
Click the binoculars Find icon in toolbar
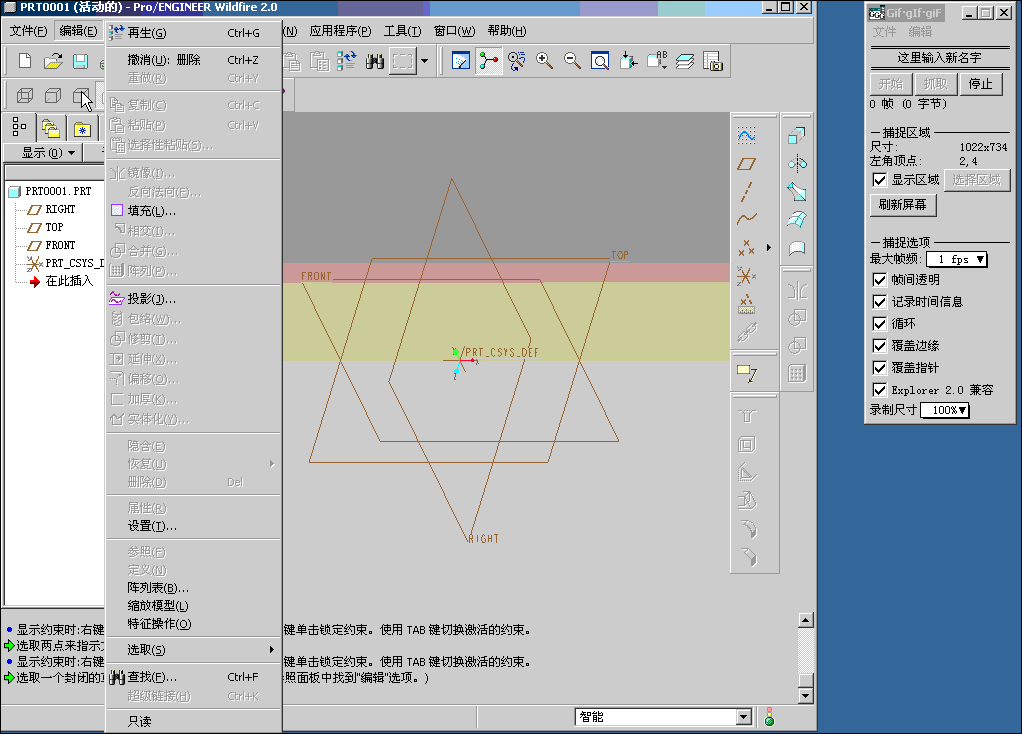[375, 61]
